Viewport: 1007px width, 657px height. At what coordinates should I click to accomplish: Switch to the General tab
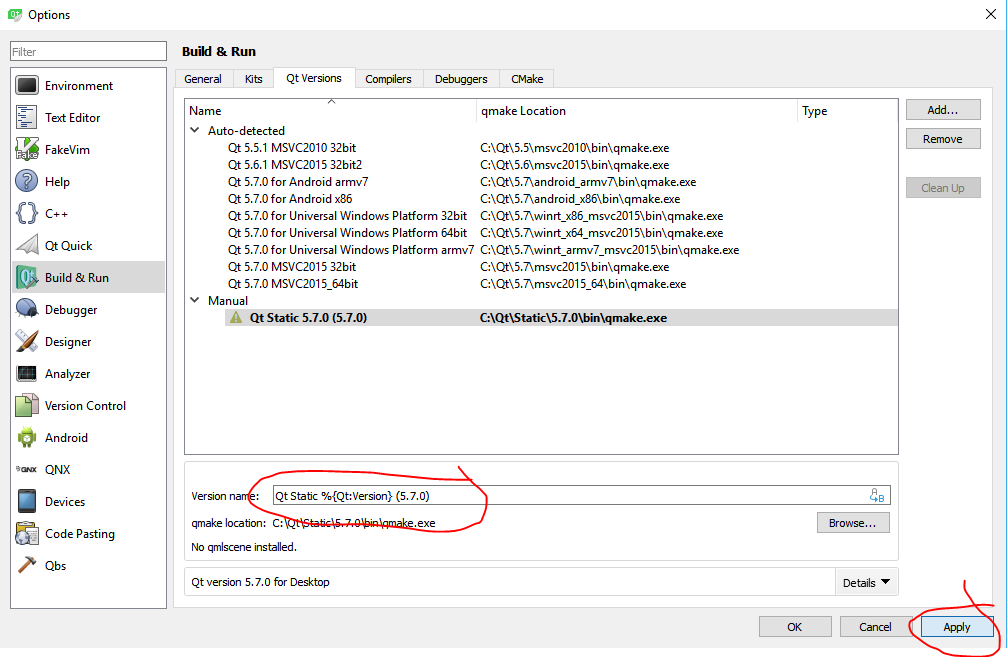[202, 78]
